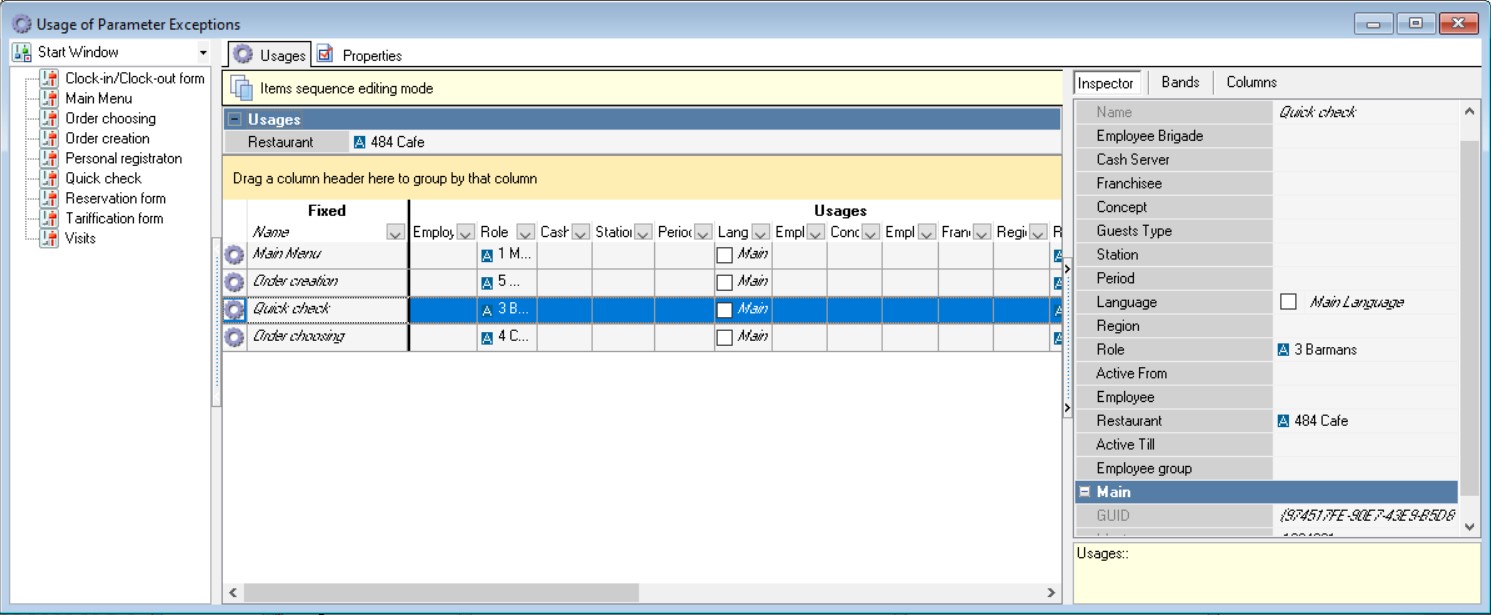Click the Reservation form tree icon

click(x=49, y=198)
